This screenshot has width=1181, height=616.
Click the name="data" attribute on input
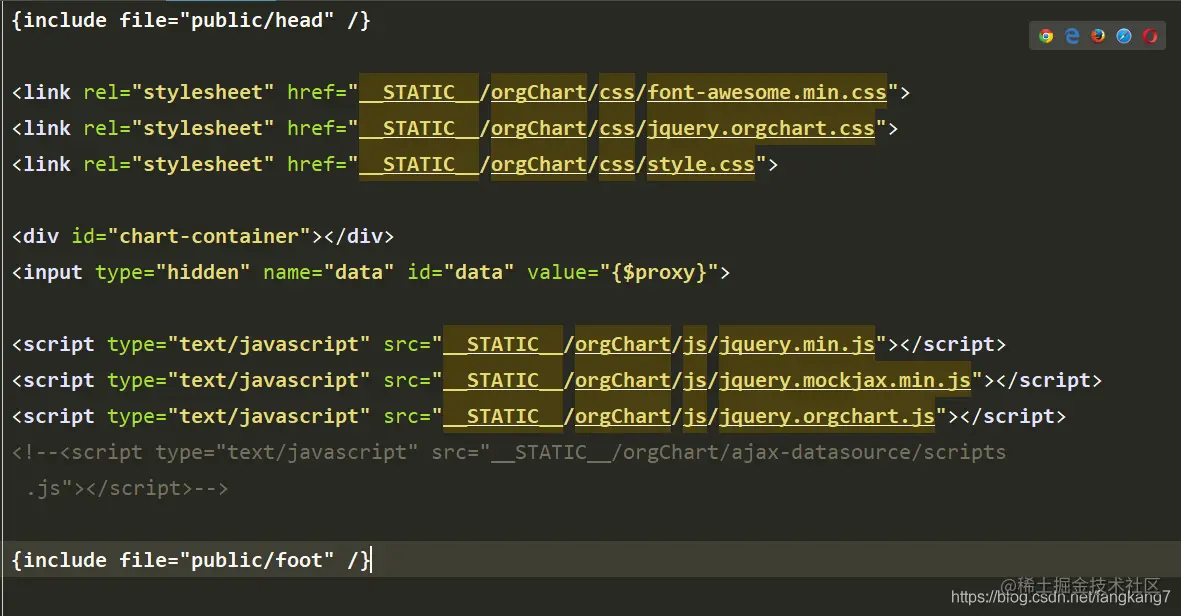point(328,273)
